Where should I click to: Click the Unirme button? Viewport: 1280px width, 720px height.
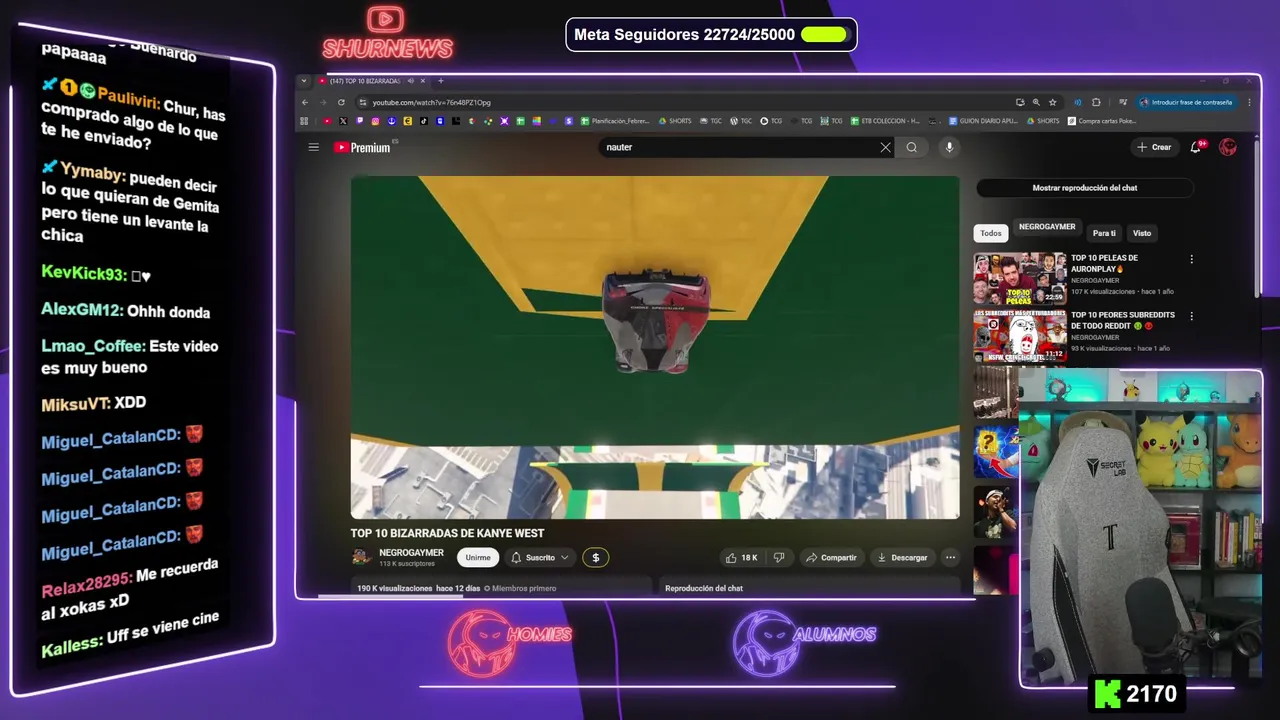(478, 557)
